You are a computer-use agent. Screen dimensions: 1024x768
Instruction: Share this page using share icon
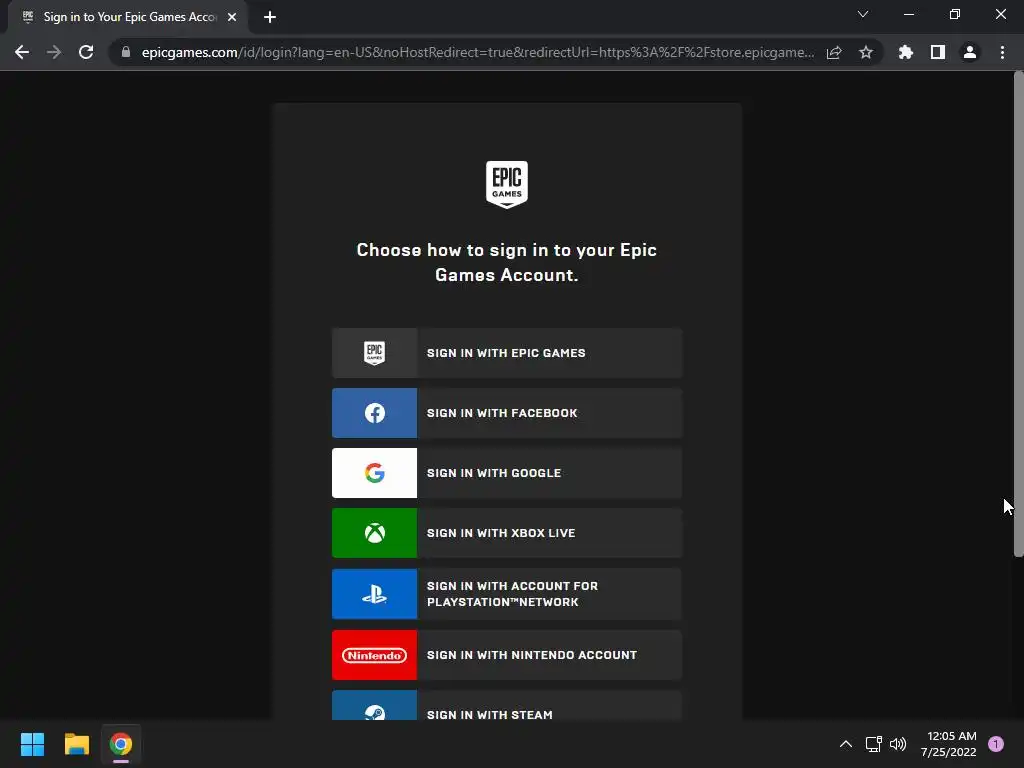tap(834, 52)
